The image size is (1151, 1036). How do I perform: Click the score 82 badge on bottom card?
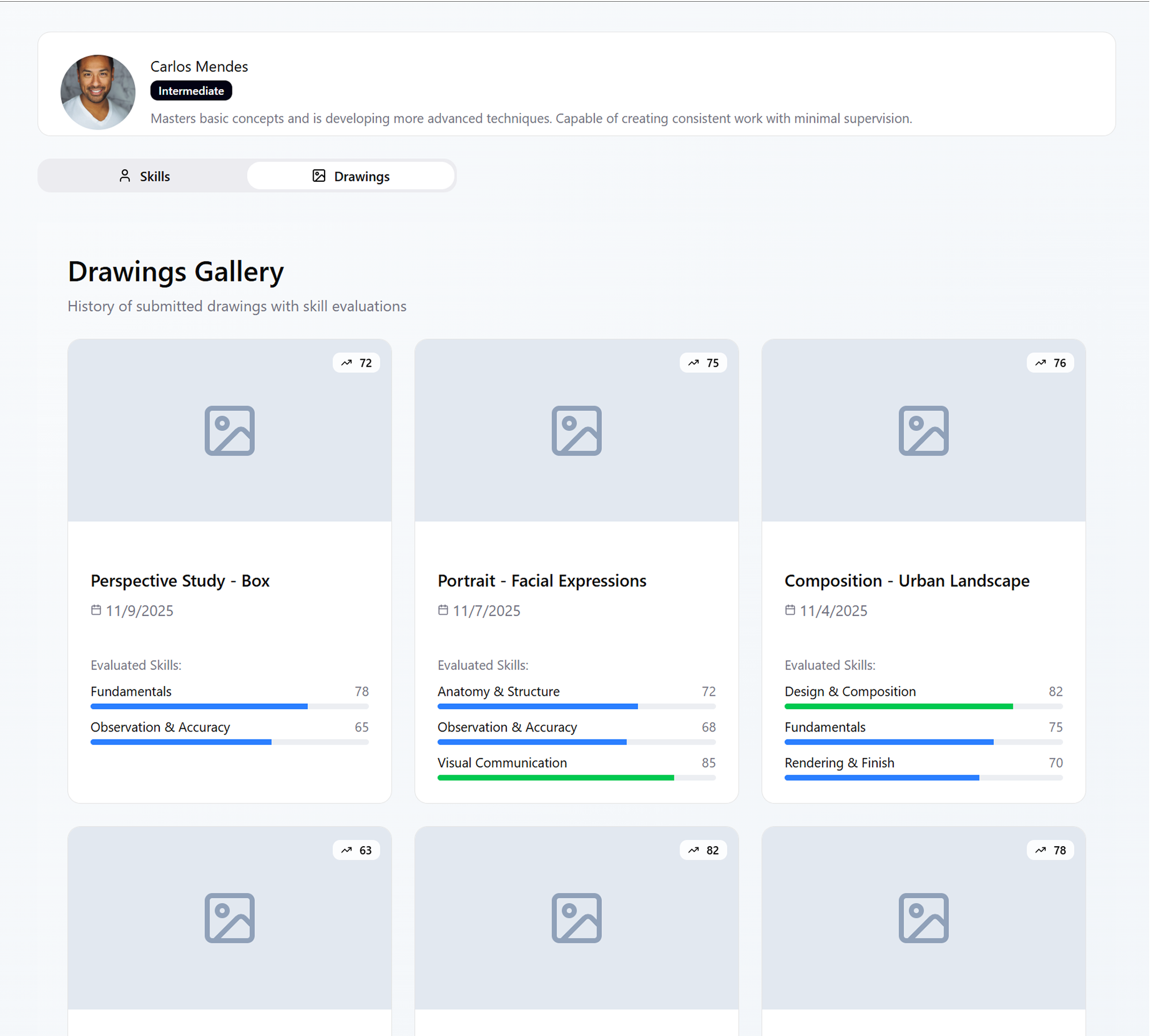(703, 851)
